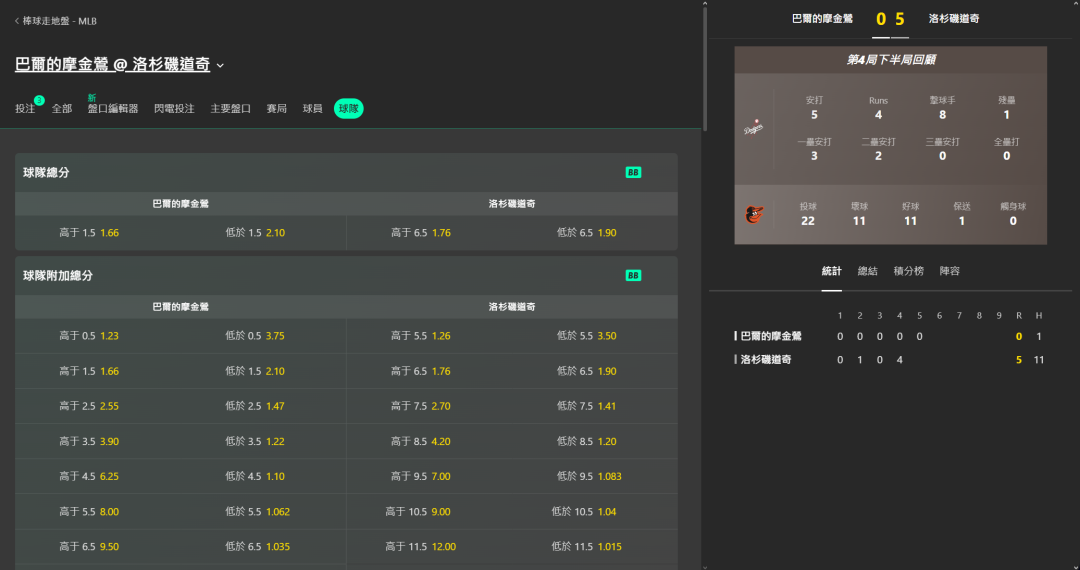This screenshot has width=1080, height=570.
Task: Select the 主要盤口 tab
Action: (x=231, y=109)
